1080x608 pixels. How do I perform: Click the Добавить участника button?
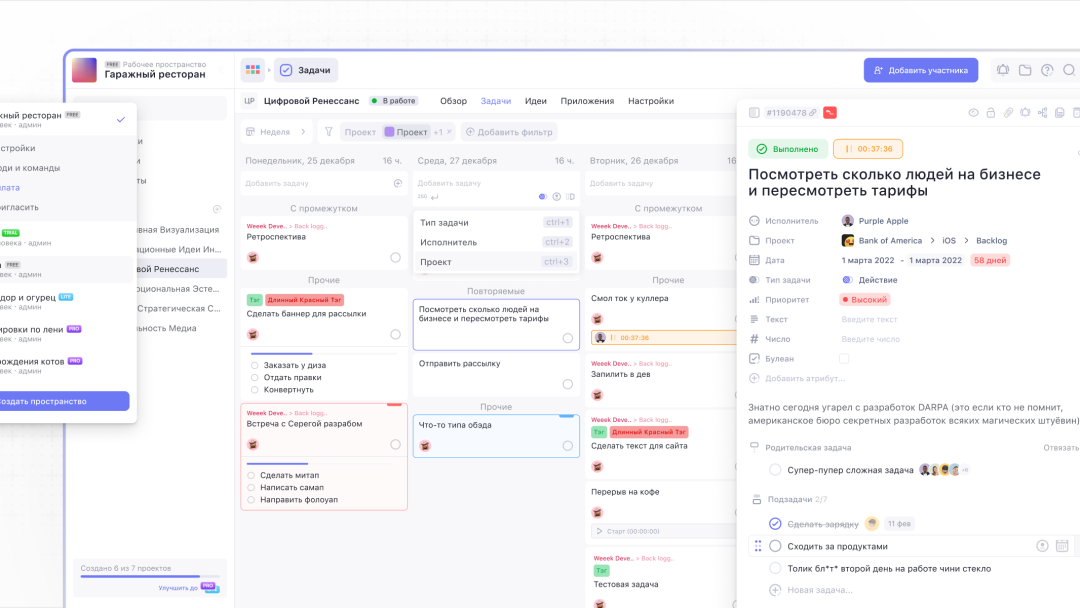[x=920, y=70]
